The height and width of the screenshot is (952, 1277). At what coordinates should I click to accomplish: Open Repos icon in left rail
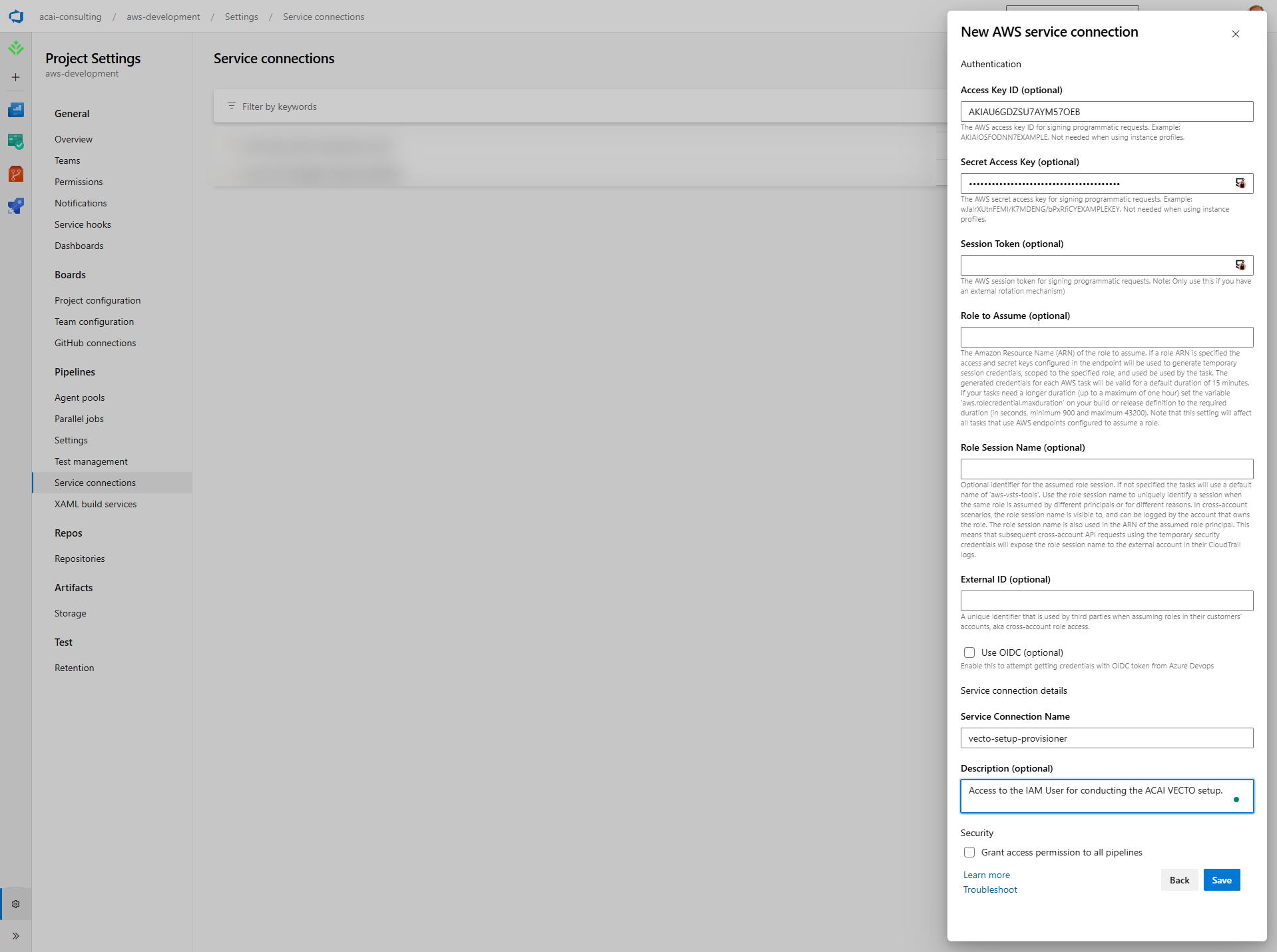click(x=16, y=174)
